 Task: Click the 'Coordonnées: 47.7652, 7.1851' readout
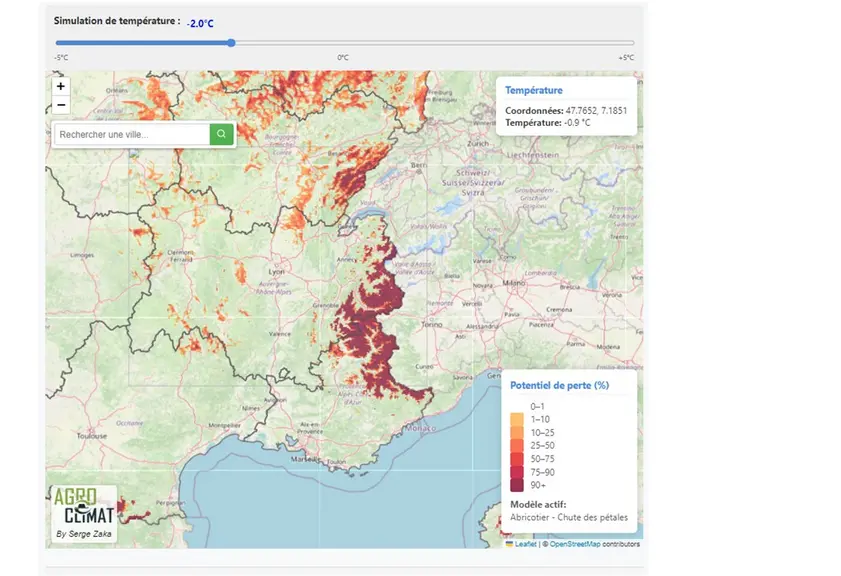coord(566,110)
